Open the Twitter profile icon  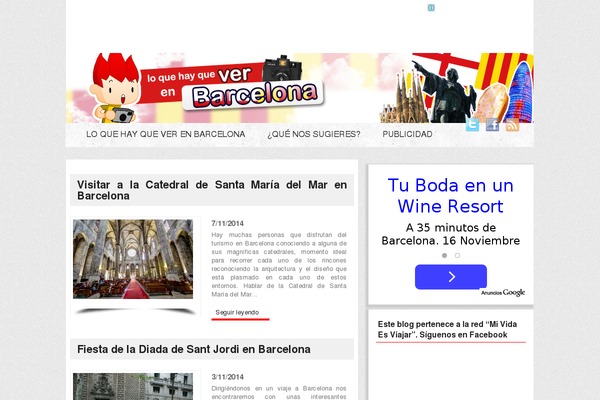(472, 125)
